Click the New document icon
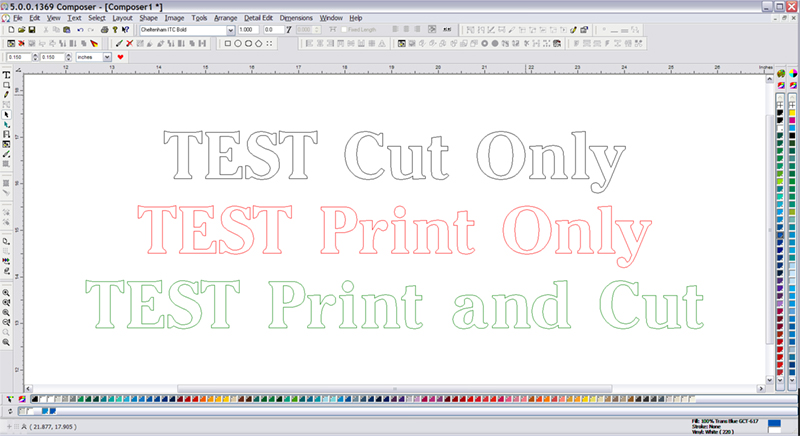This screenshot has height=436, width=800. point(11,30)
